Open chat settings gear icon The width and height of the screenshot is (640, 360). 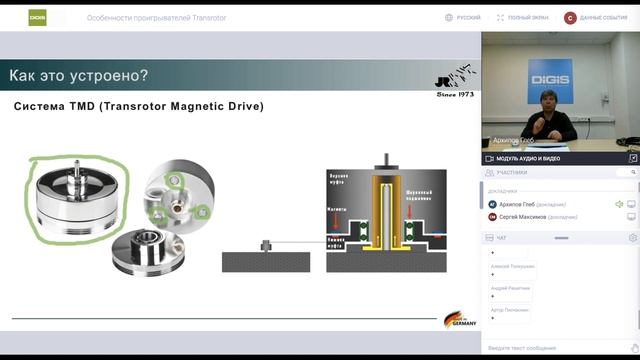tap(633, 238)
